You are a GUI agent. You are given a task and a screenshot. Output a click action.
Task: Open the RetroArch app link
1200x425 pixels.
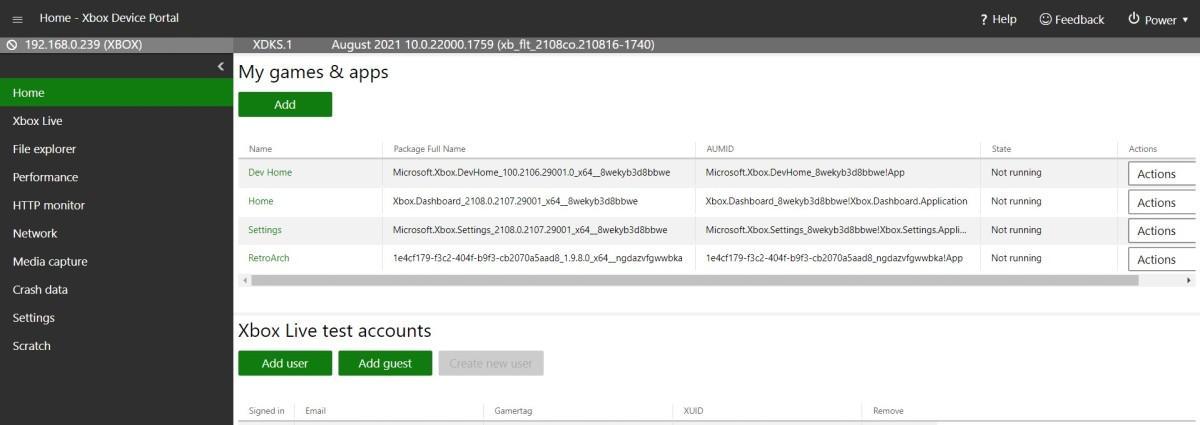click(269, 258)
